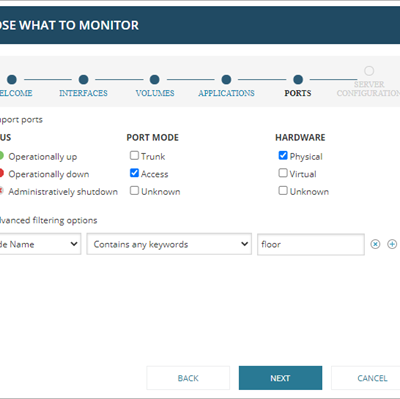Click the Operationally up label
Screen dimensions: 400x399
point(43,157)
